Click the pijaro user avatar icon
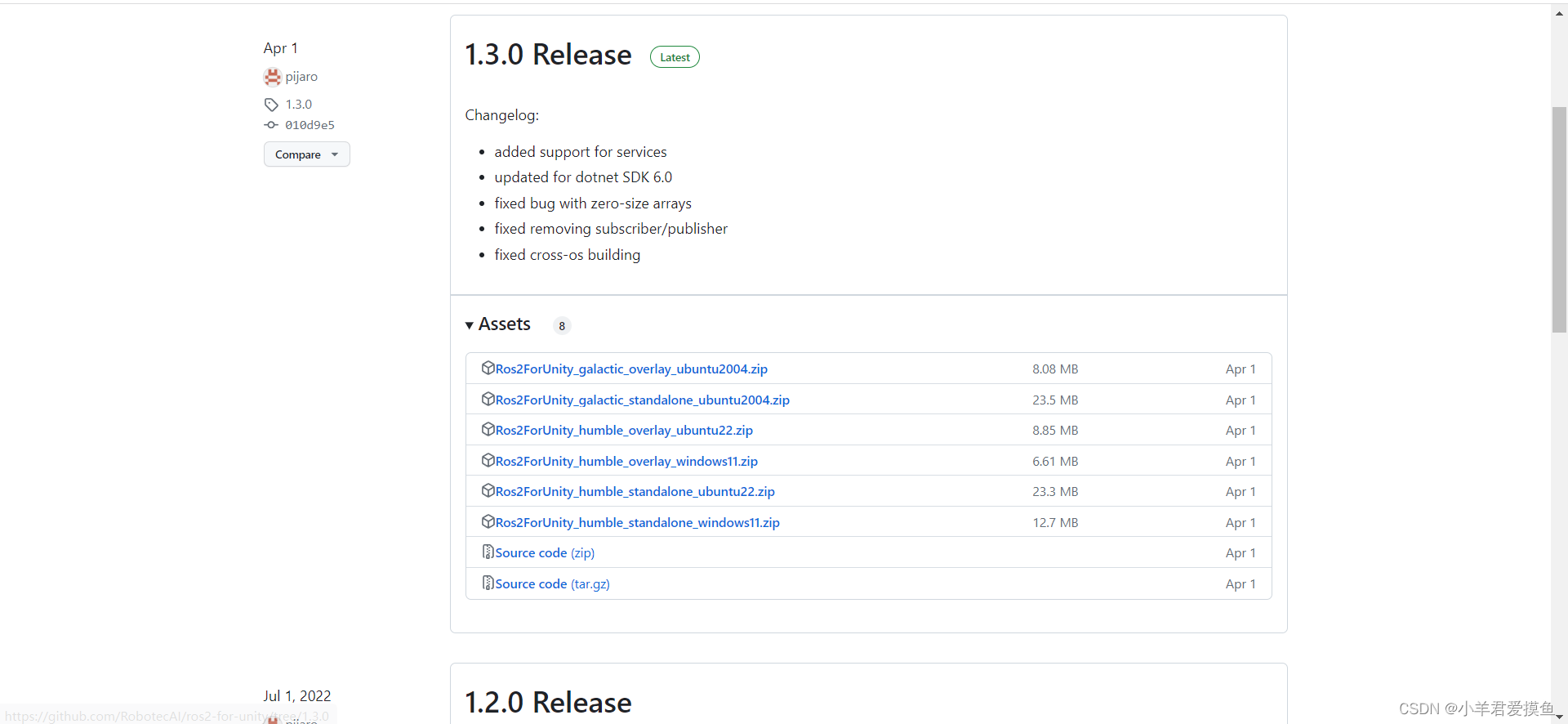Viewport: 1568px width, 724px height. [x=273, y=77]
